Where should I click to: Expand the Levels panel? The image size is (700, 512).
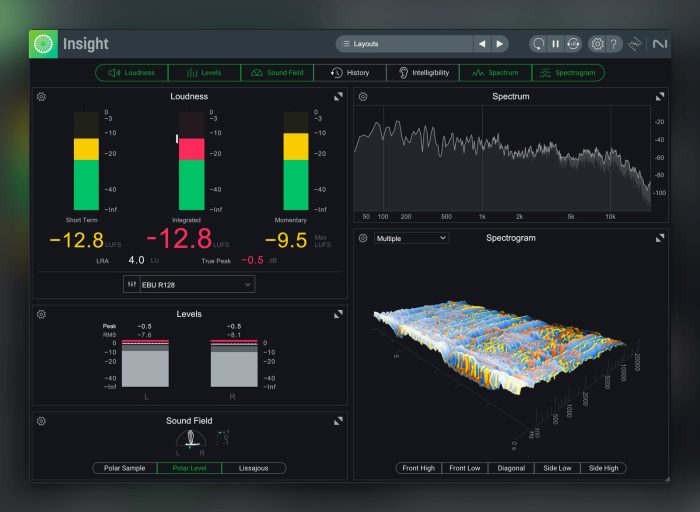338,314
